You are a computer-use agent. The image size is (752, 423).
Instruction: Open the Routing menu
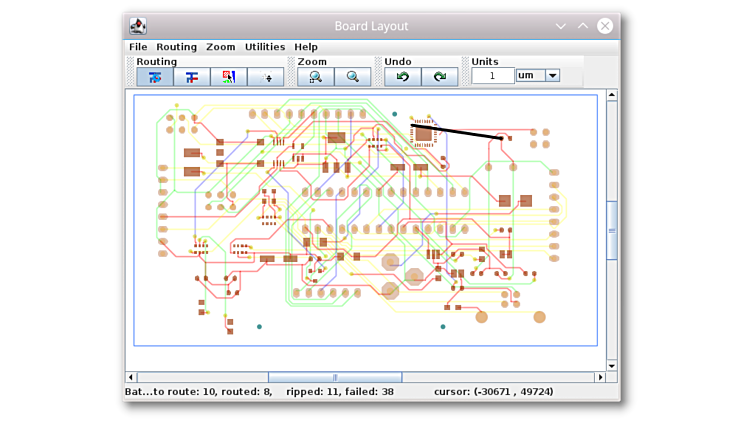[x=176, y=47]
